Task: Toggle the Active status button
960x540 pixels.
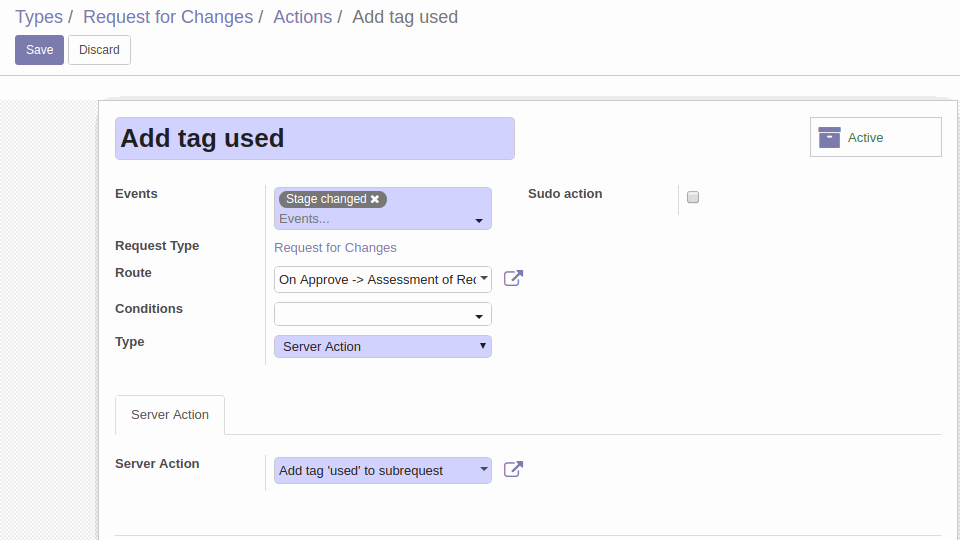Action: tap(876, 137)
